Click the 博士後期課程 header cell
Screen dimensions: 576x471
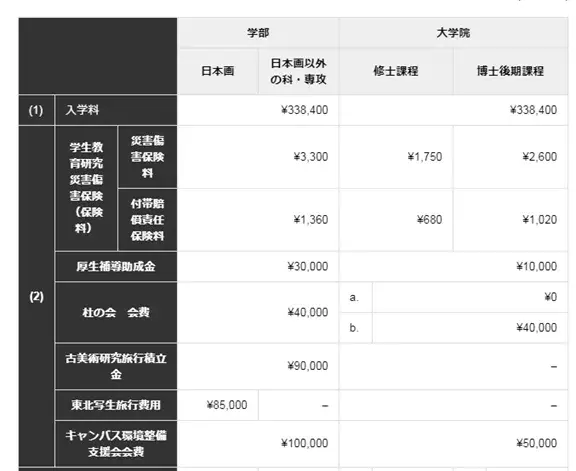click(511, 71)
